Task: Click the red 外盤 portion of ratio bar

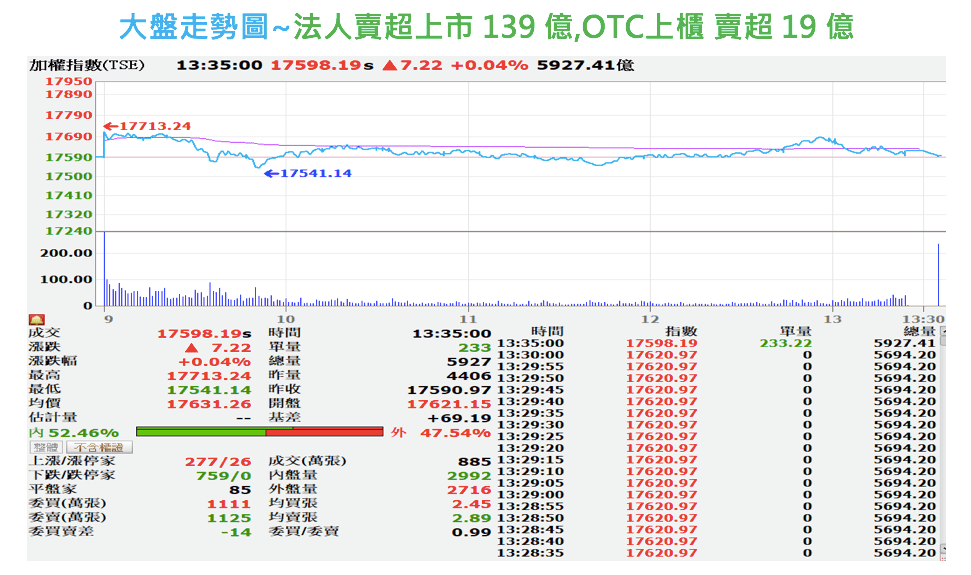Action: pos(324,432)
